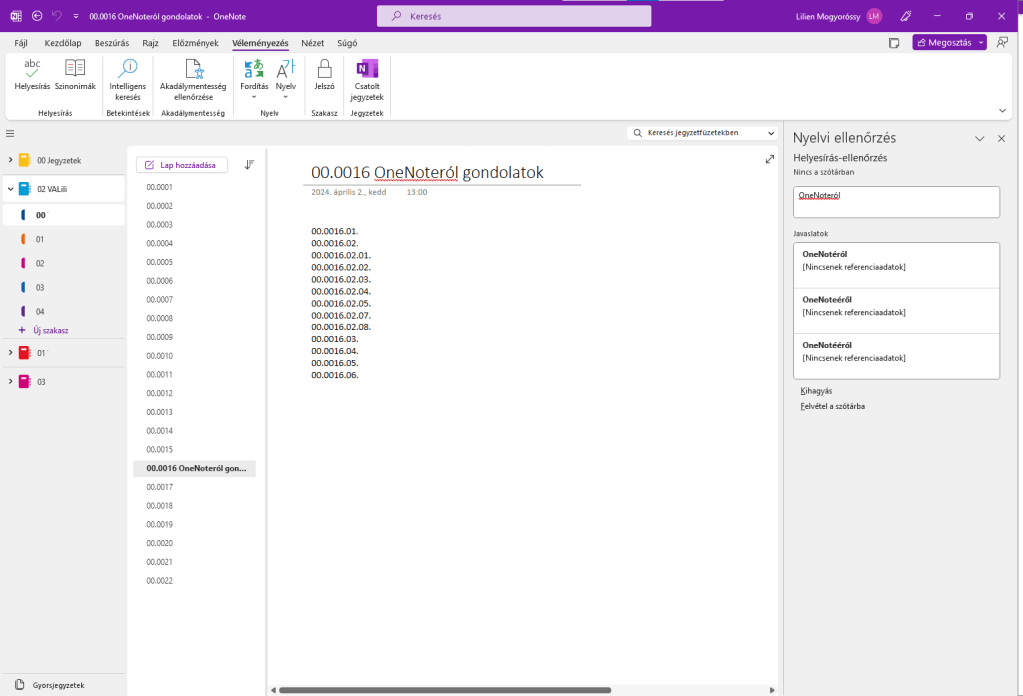Click the Keresés search box in title bar
The height and width of the screenshot is (696, 1023).
click(514, 16)
